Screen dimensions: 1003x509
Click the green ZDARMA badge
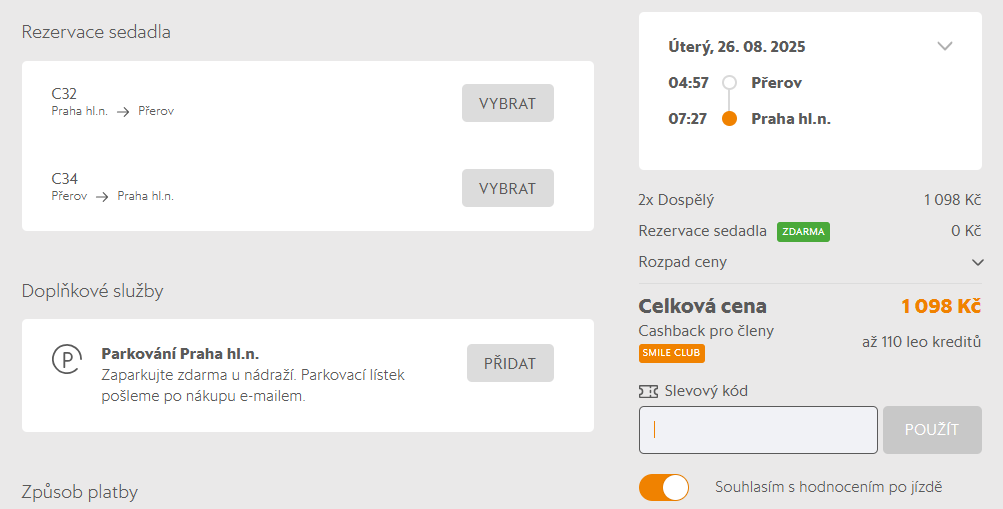(803, 232)
